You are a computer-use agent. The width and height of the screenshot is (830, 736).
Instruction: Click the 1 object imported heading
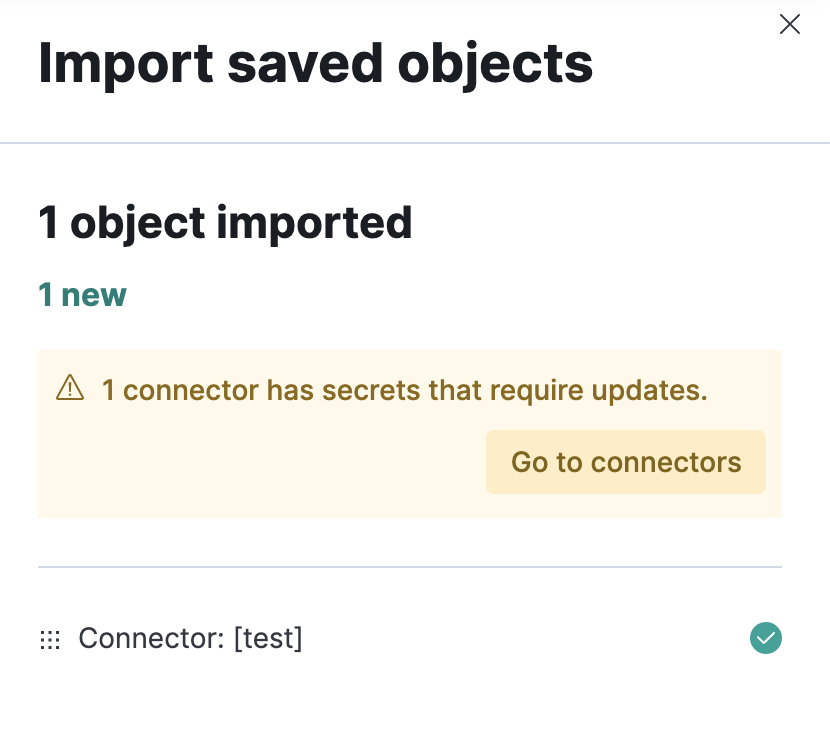[x=225, y=222]
